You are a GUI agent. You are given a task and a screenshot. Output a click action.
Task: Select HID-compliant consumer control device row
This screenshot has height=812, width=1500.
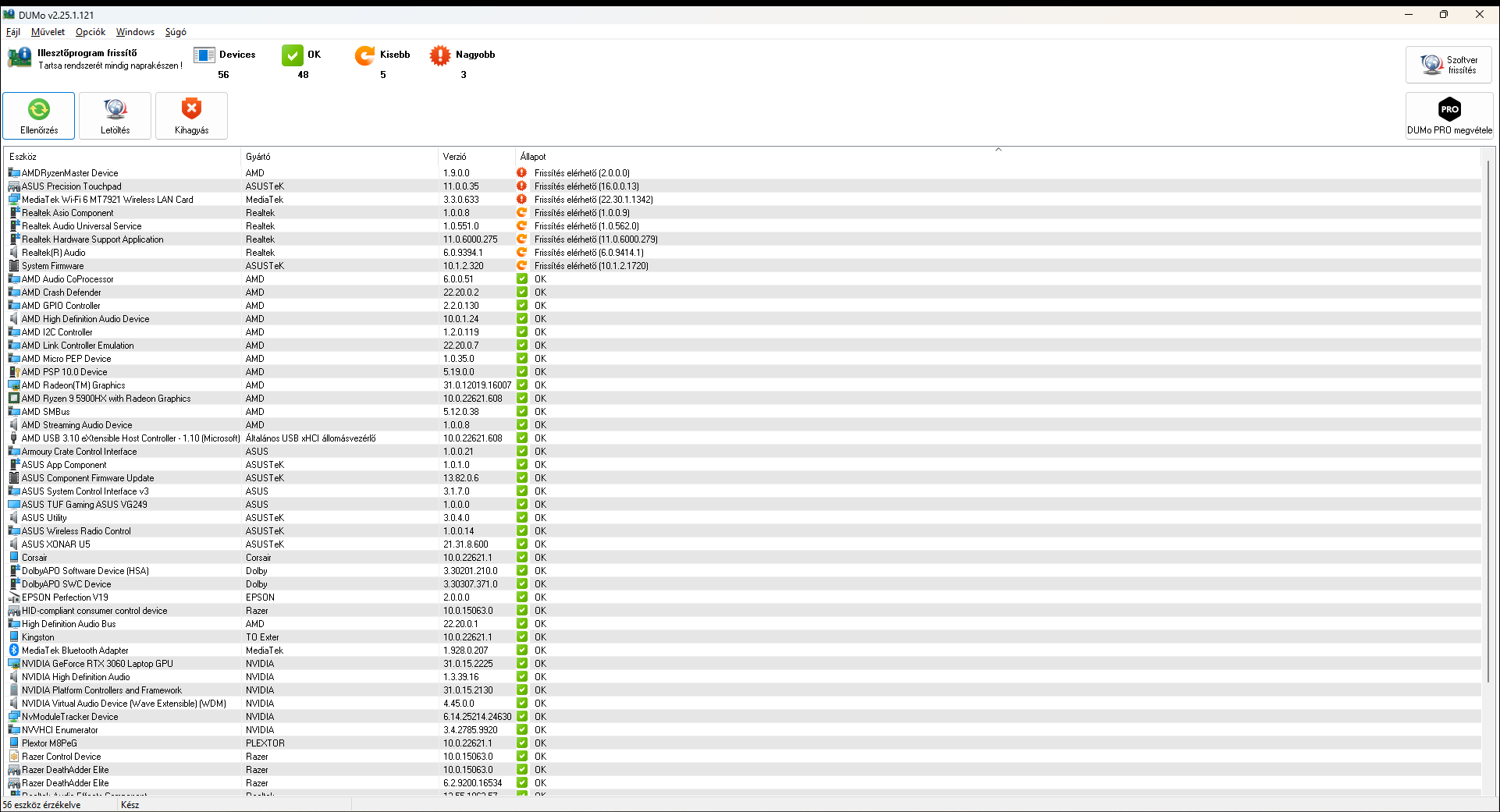pyautogui.click(x=742, y=611)
